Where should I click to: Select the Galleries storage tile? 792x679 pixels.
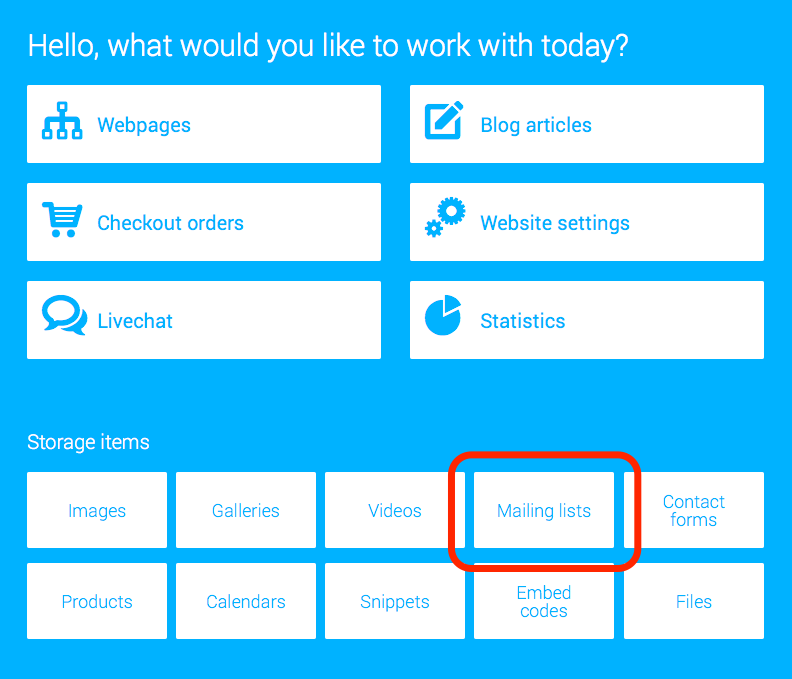246,510
